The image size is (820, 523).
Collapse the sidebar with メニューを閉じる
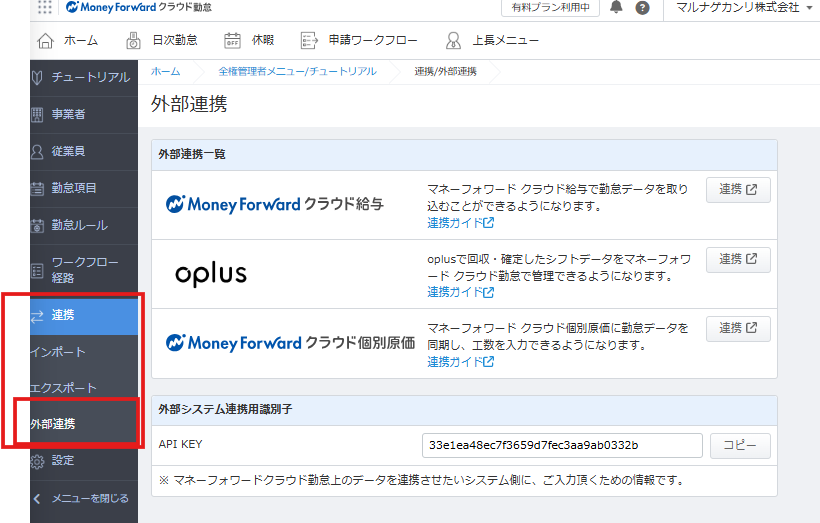point(83,498)
